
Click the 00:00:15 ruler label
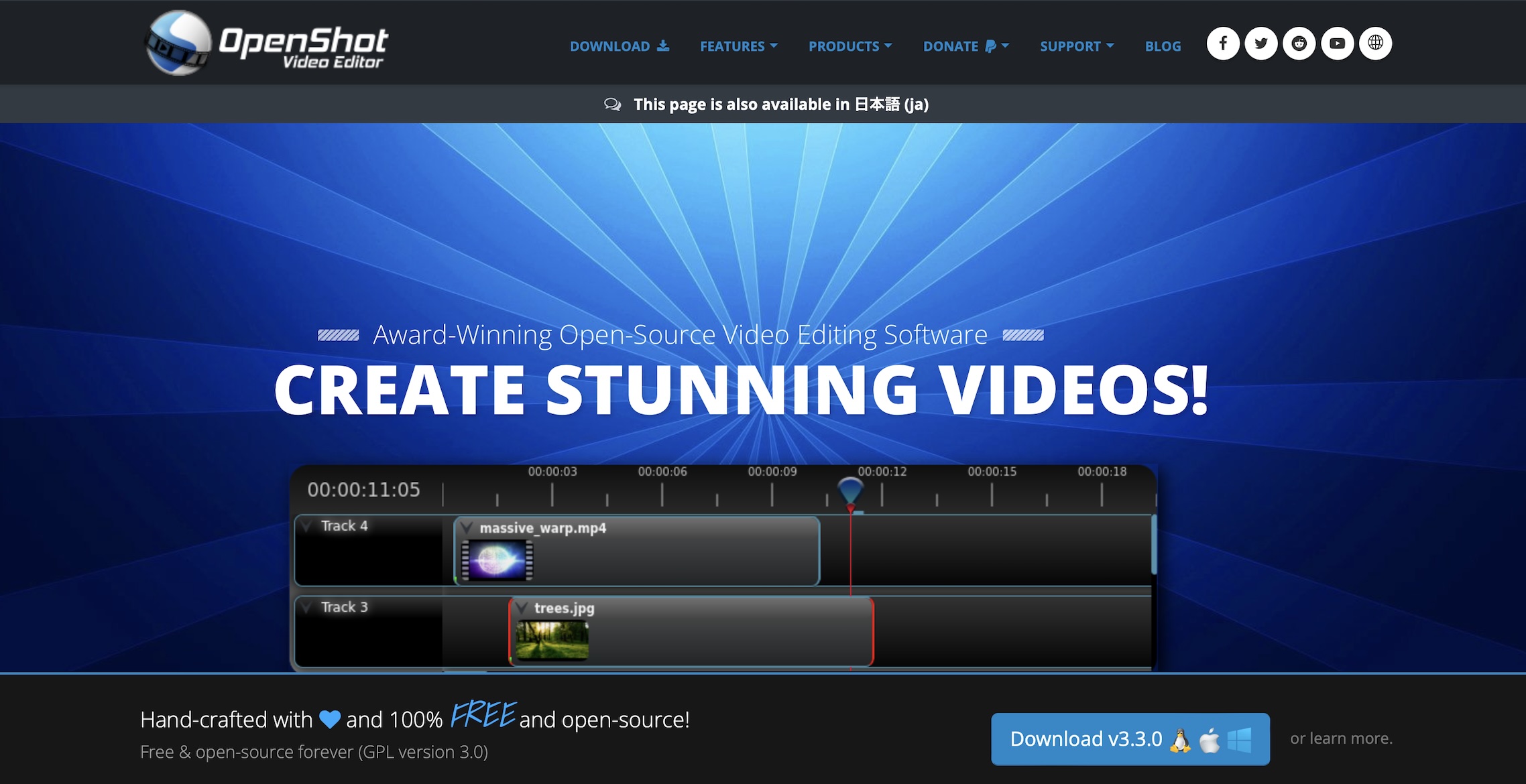(x=992, y=472)
